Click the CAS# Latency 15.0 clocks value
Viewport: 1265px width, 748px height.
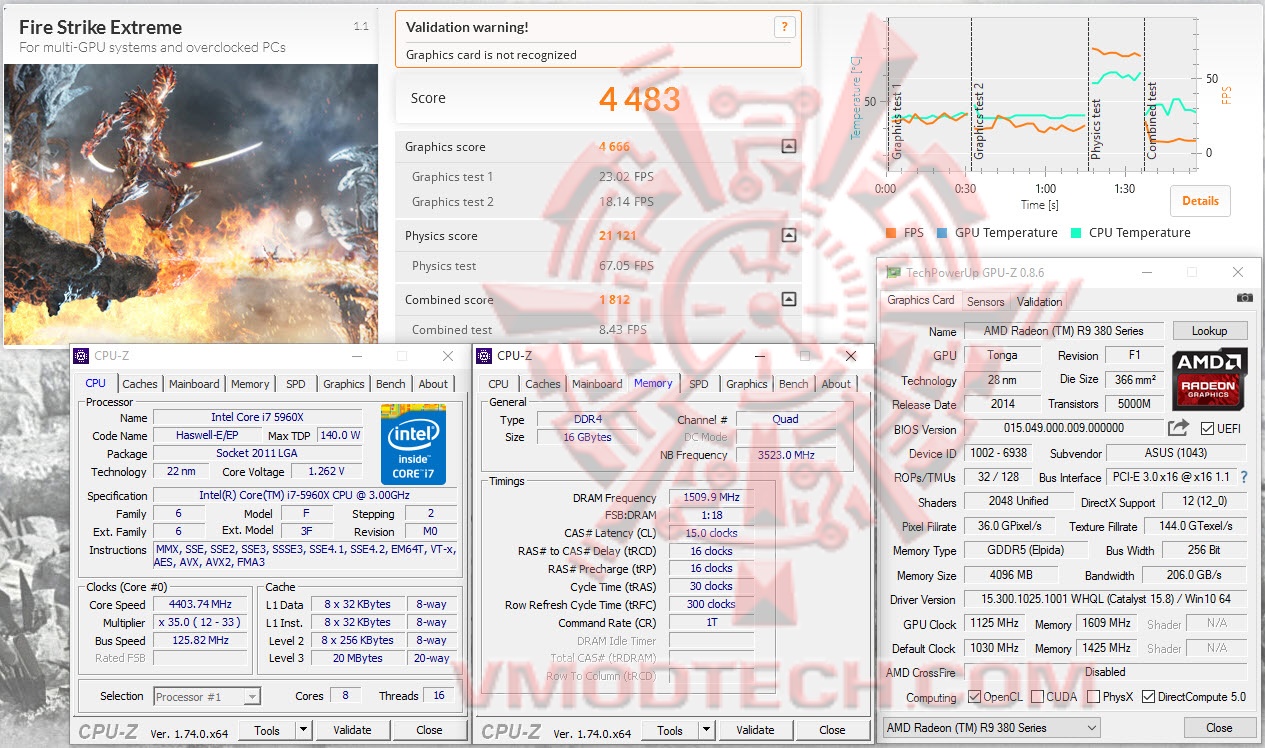point(714,533)
